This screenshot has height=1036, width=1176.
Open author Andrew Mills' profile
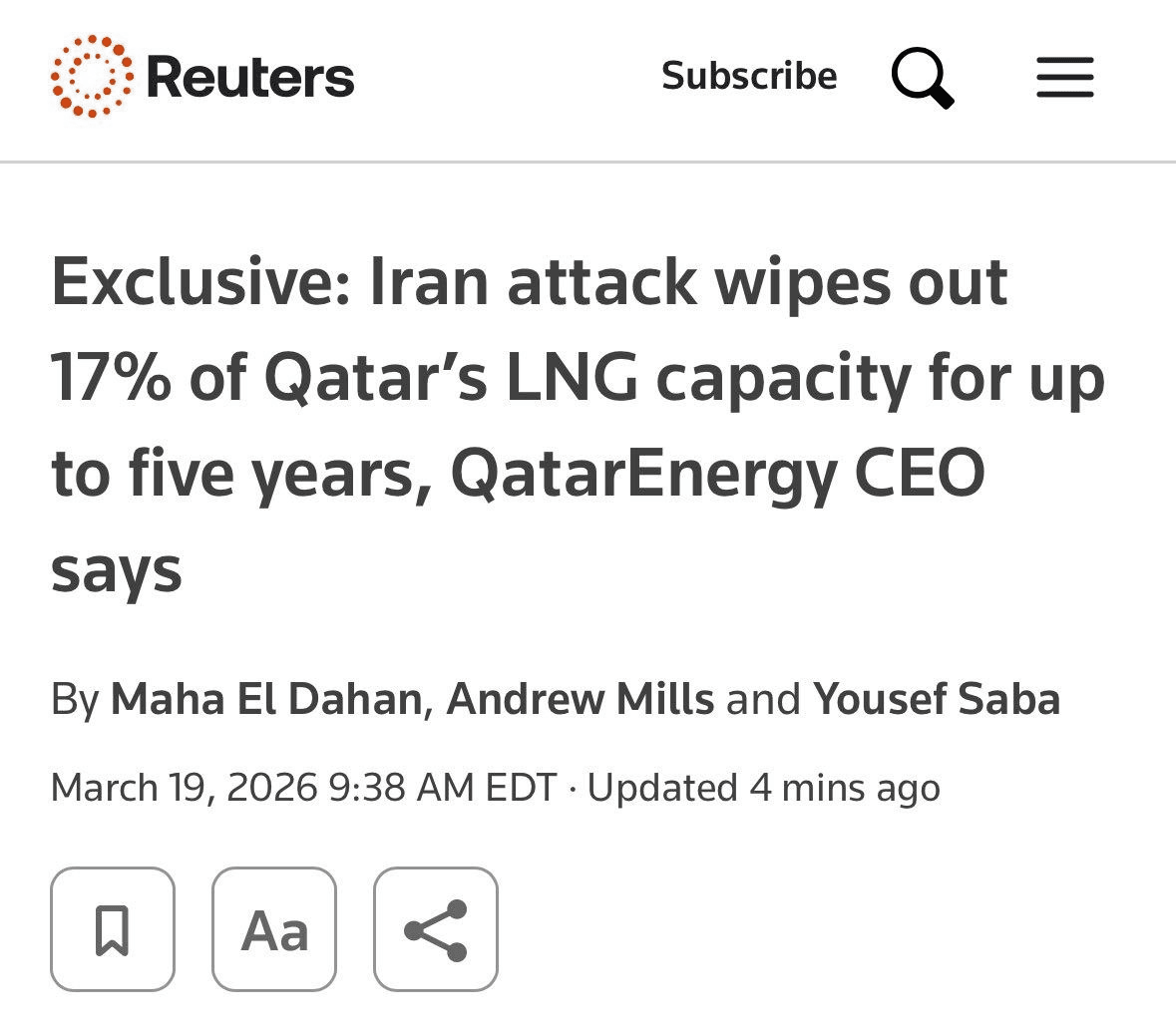click(x=581, y=699)
